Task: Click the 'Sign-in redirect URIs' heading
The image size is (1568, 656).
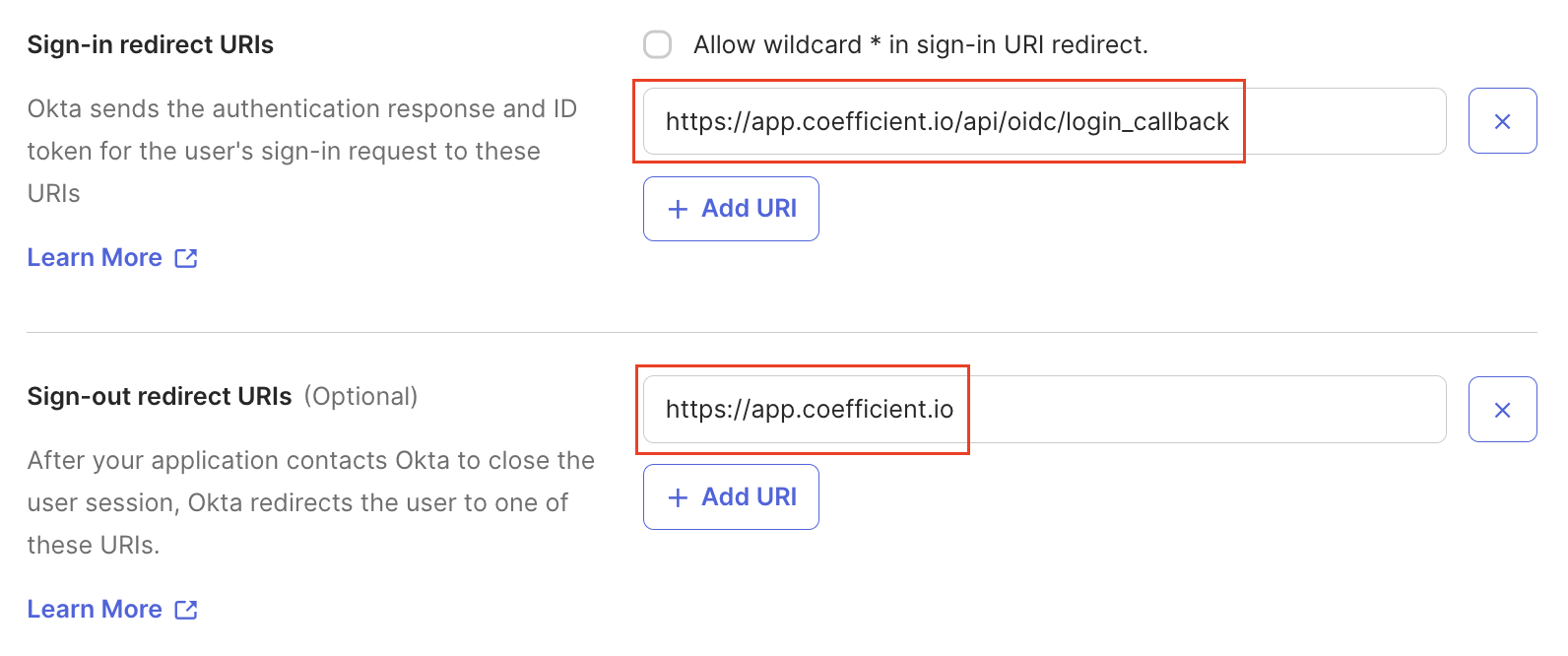Action: (151, 44)
